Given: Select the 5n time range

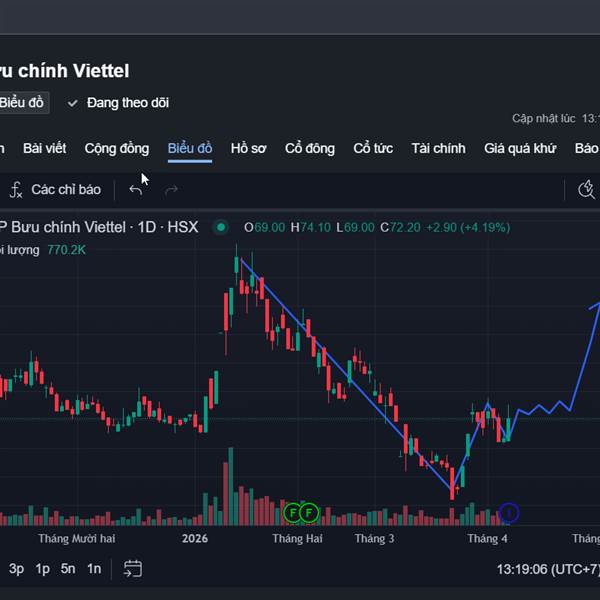Looking at the screenshot, I should pos(68,569).
